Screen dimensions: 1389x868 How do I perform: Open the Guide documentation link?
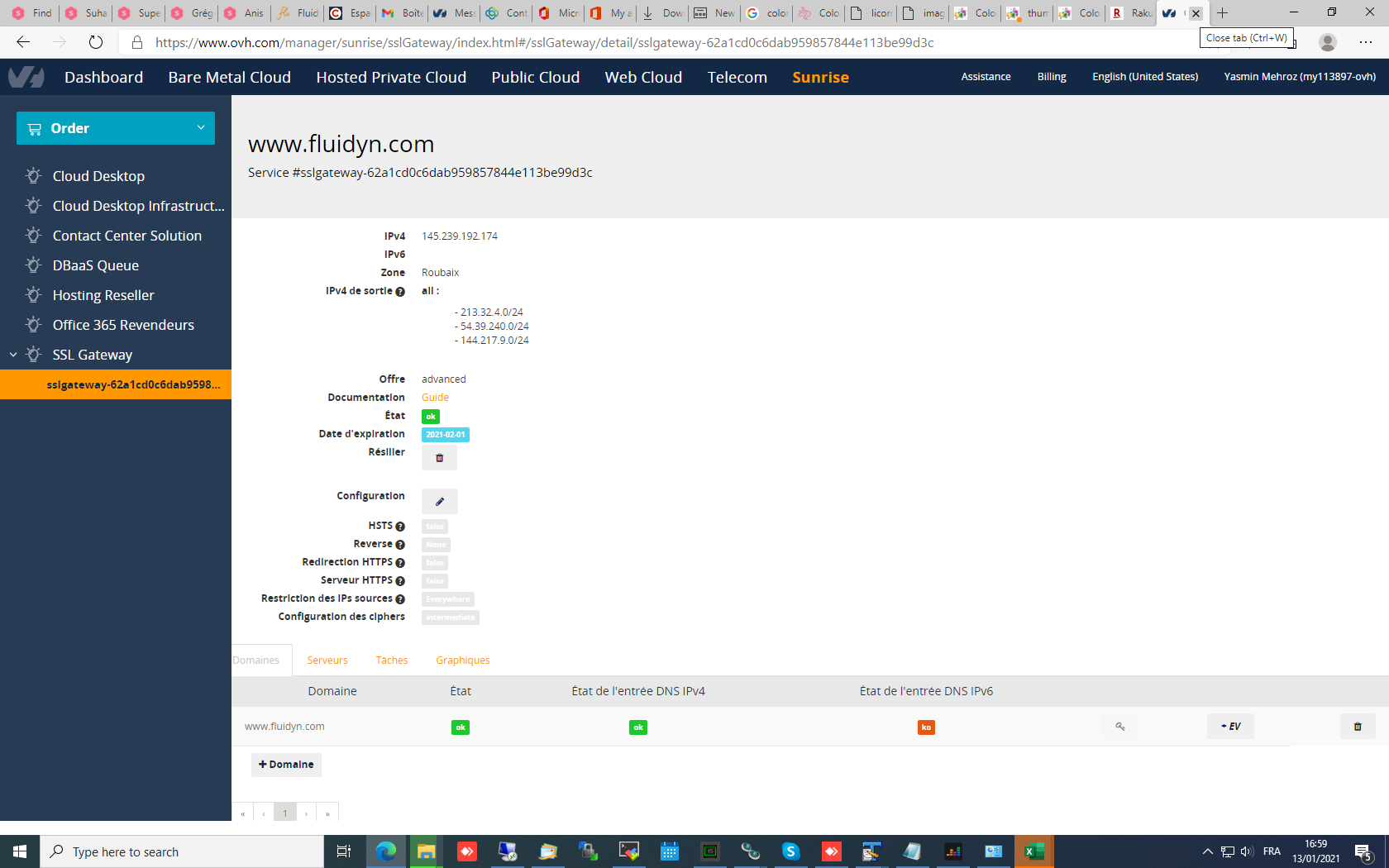tap(435, 398)
